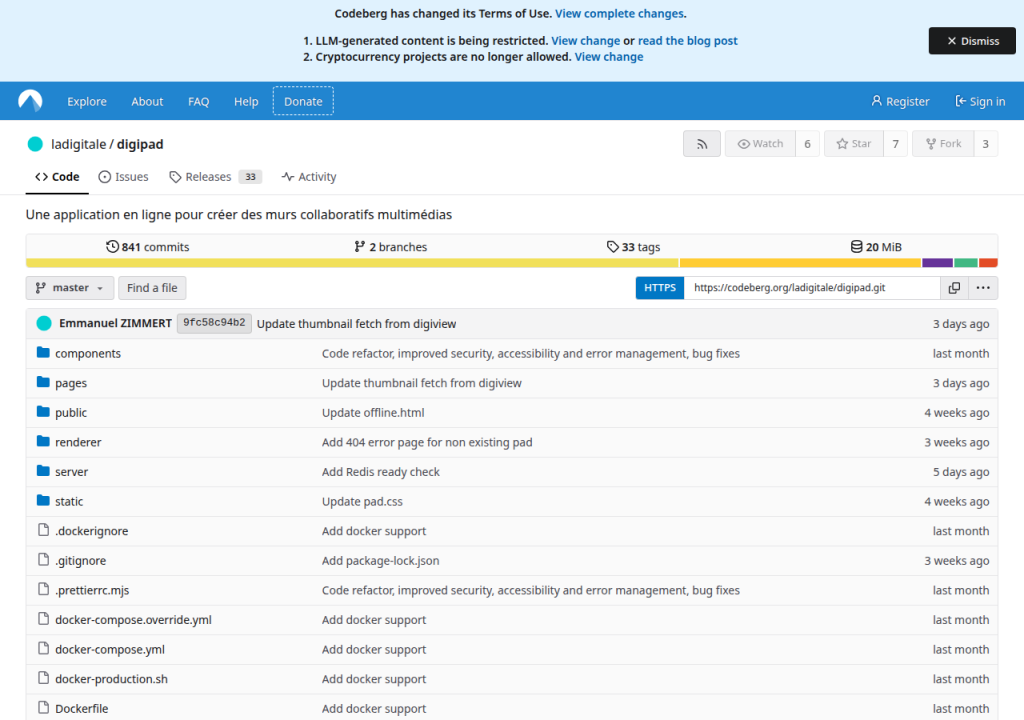Click the docker-compose.yml file icon
1024x720 pixels.
point(44,649)
